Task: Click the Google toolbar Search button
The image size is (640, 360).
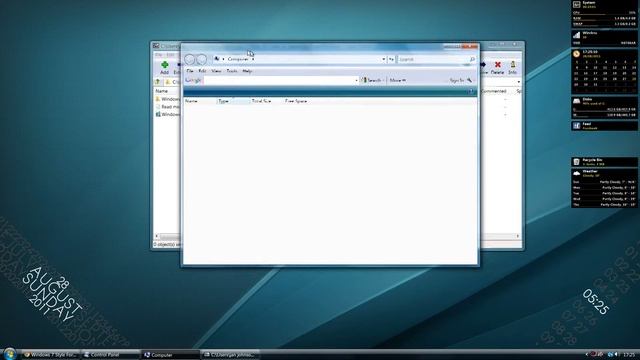Action: pyautogui.click(x=372, y=80)
